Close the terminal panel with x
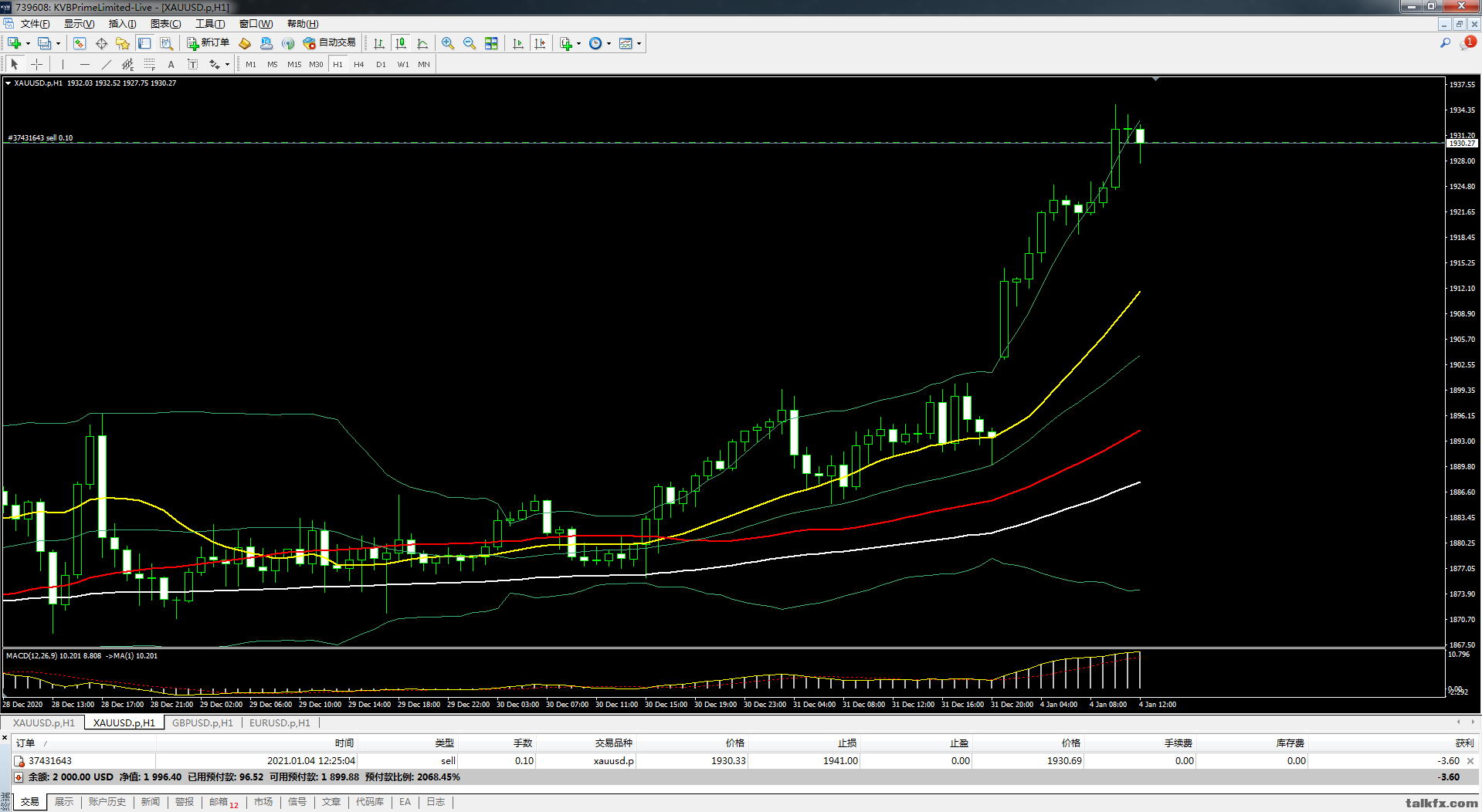 5,739
